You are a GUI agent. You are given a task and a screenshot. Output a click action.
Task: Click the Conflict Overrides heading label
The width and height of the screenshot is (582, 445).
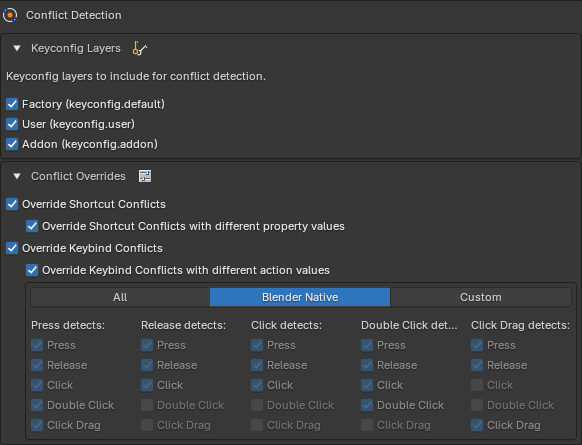(78, 176)
